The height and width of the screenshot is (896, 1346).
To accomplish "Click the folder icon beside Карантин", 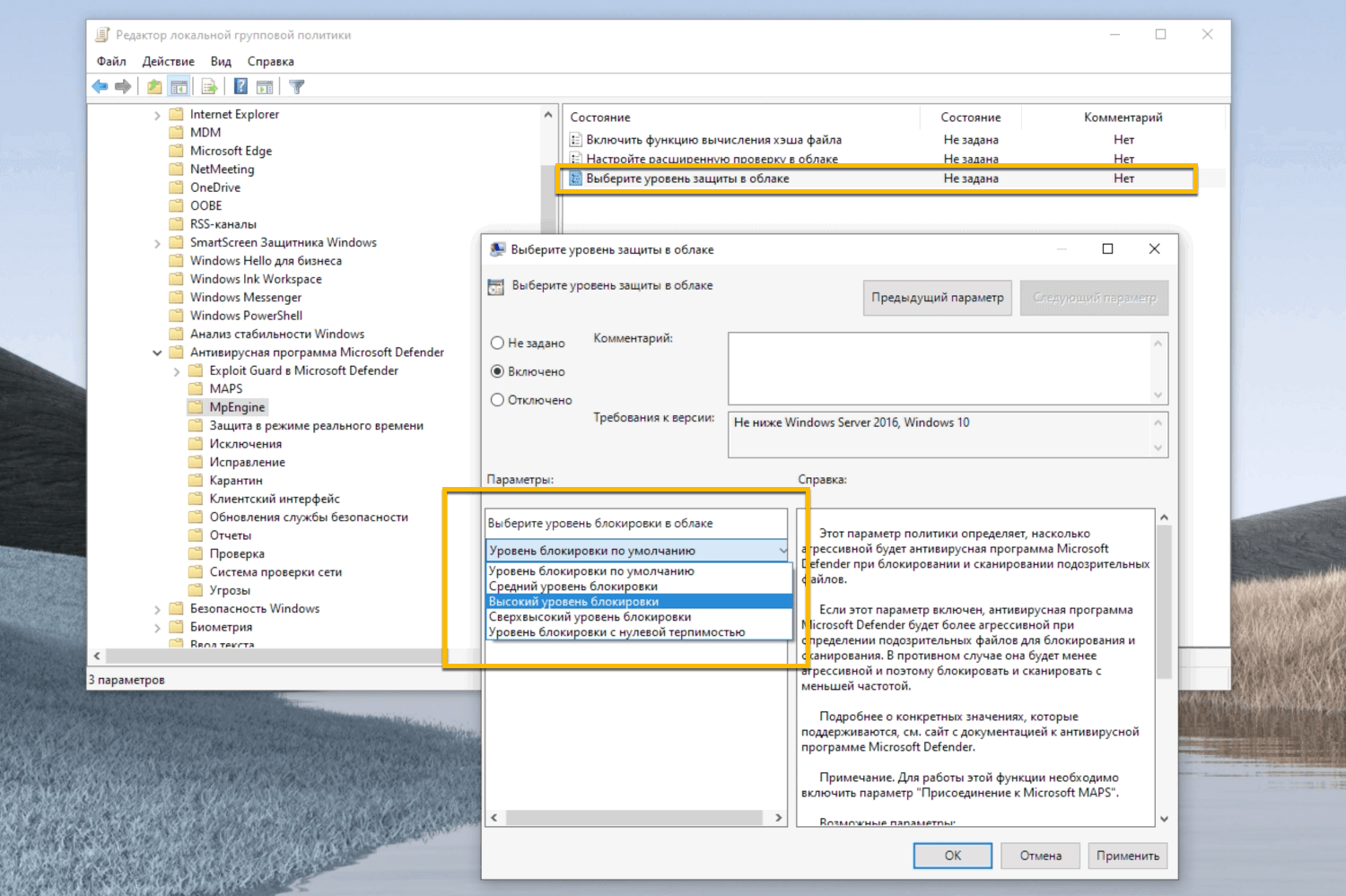I will point(196,481).
